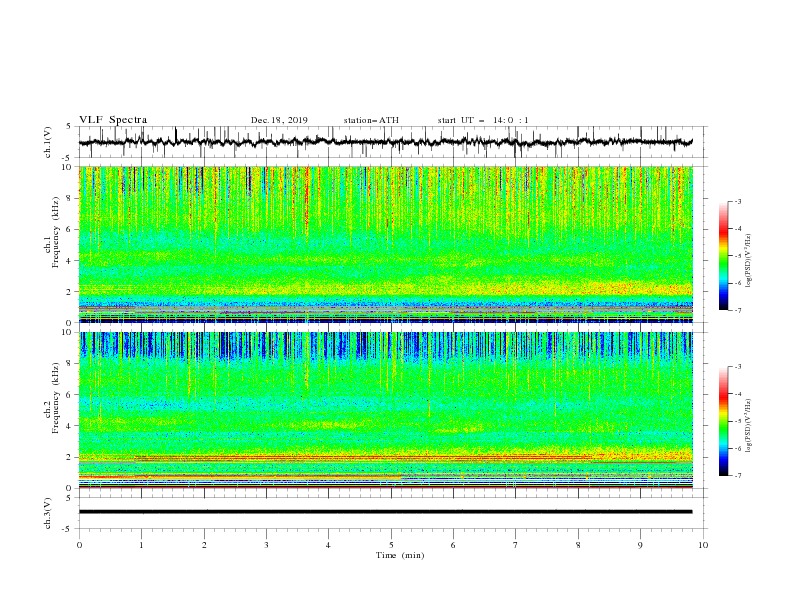792x612 pixels.
Task: Click the "VLF Spectra" title text
Action: click(x=113, y=120)
